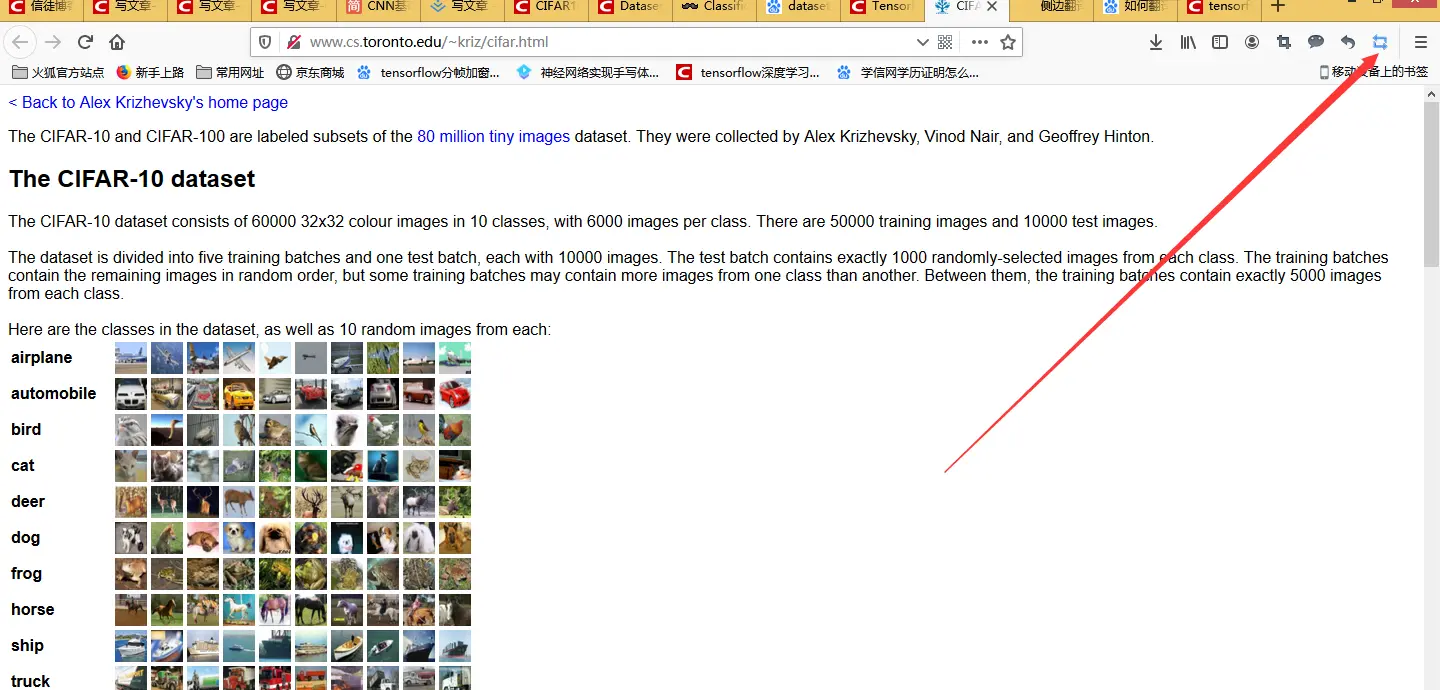
Task: Click last cat sample image
Action: [x=455, y=466]
